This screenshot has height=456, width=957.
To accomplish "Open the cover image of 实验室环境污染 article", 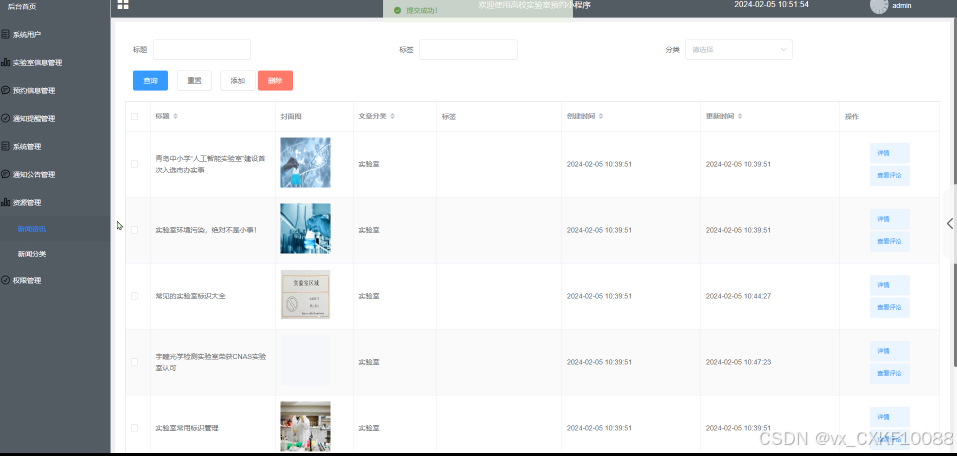I will point(305,228).
